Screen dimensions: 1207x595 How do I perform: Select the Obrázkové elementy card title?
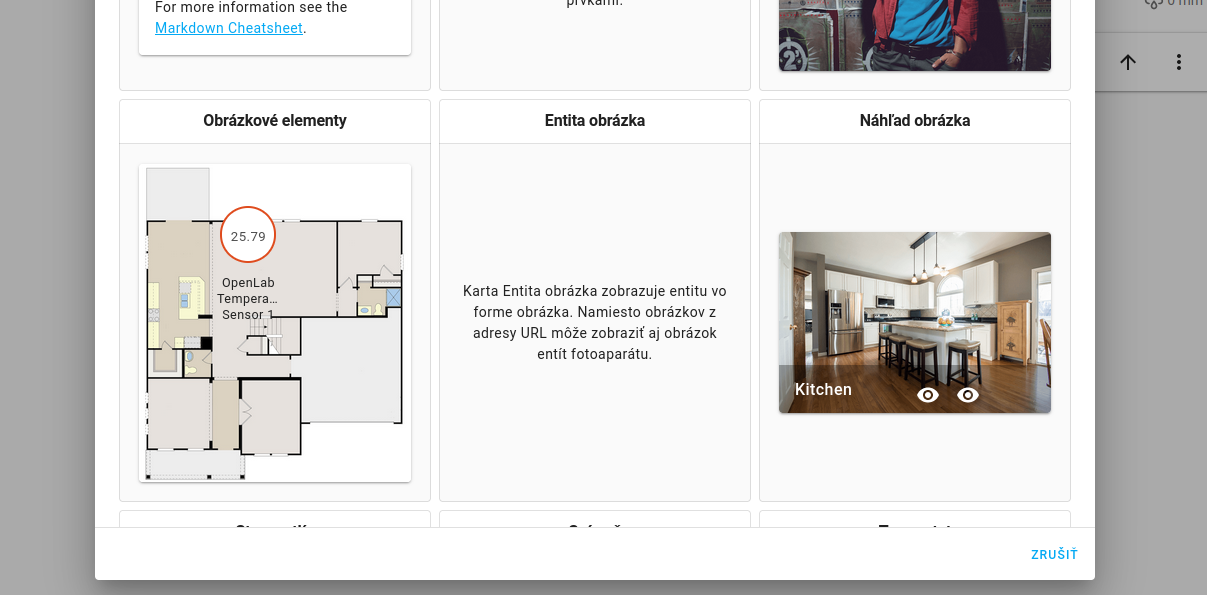pyautogui.click(x=275, y=121)
